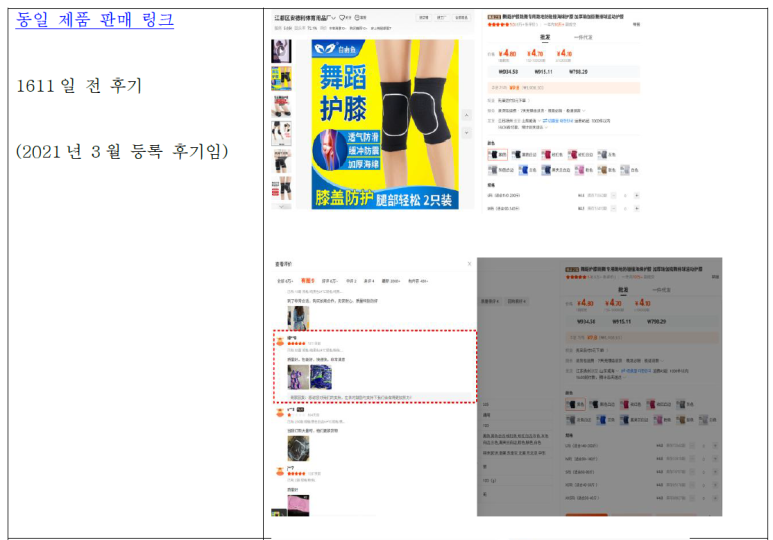Viewport: 773px width, 540px height.
Task: Close the reviews popup with the X
Action: pos(469,264)
